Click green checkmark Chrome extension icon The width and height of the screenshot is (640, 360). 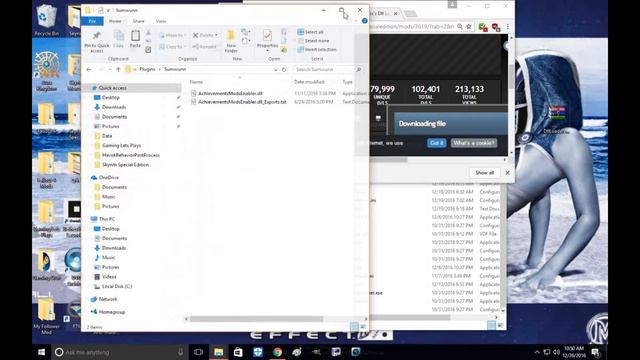coord(482,27)
